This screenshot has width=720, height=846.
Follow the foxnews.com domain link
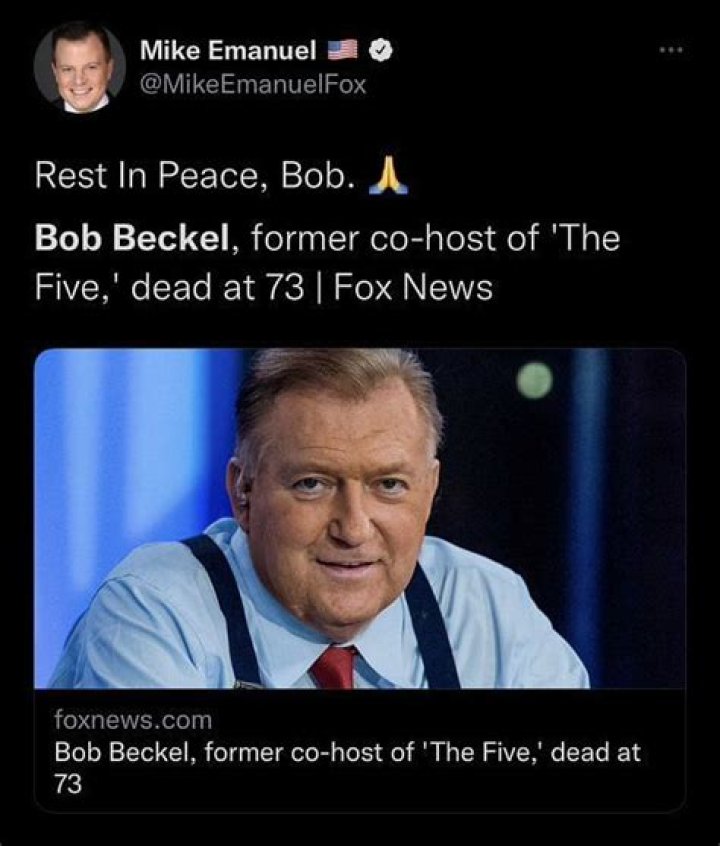[x=133, y=720]
